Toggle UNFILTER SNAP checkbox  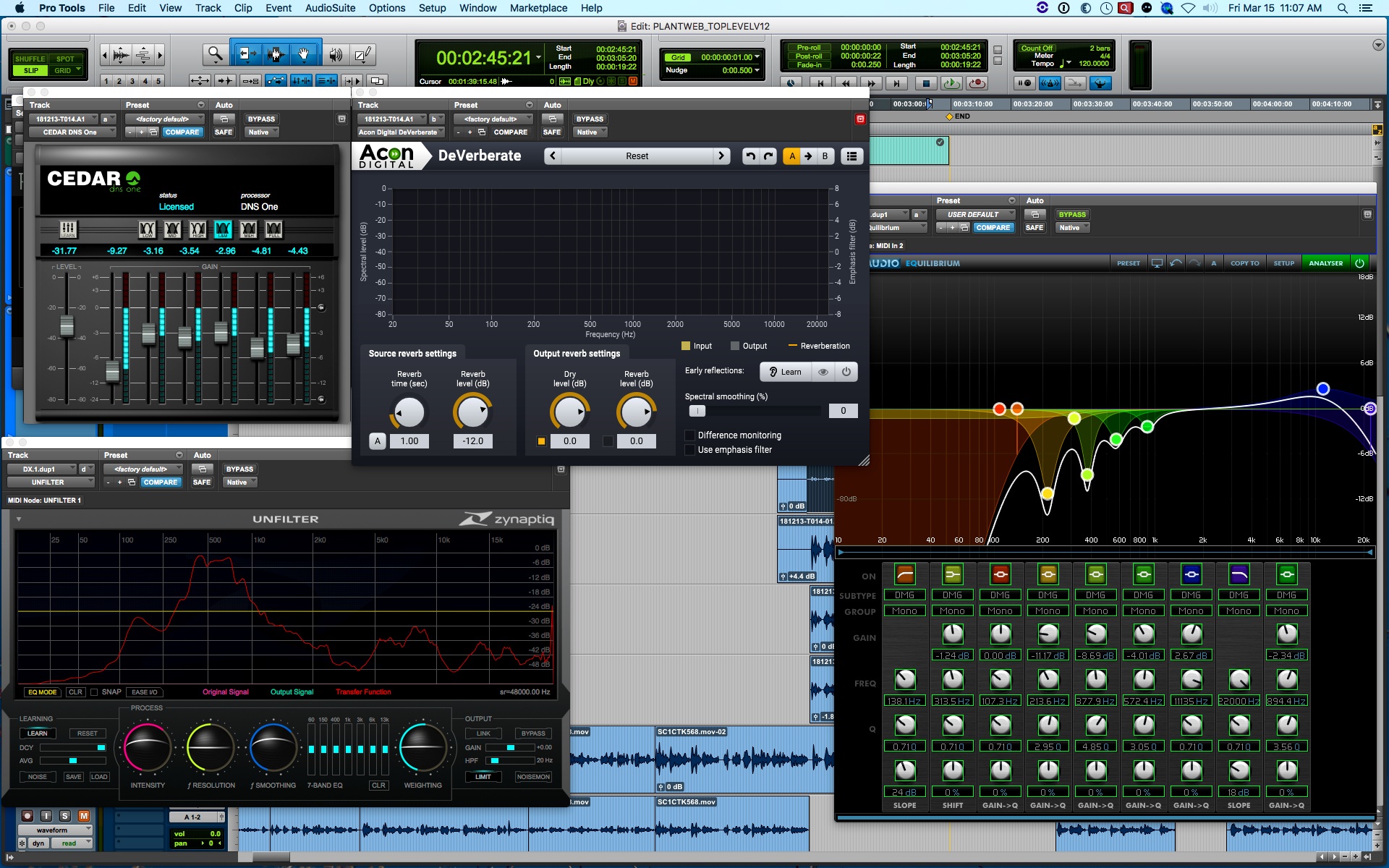click(94, 692)
